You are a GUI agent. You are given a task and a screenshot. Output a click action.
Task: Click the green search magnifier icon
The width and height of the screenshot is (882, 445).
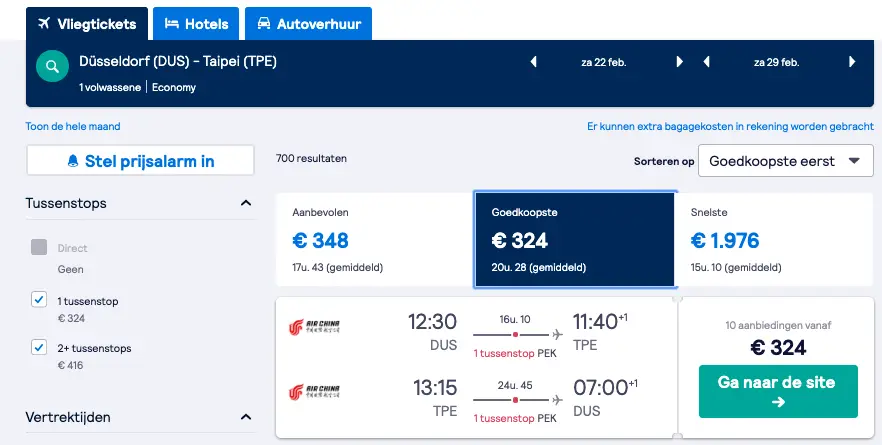(52, 66)
